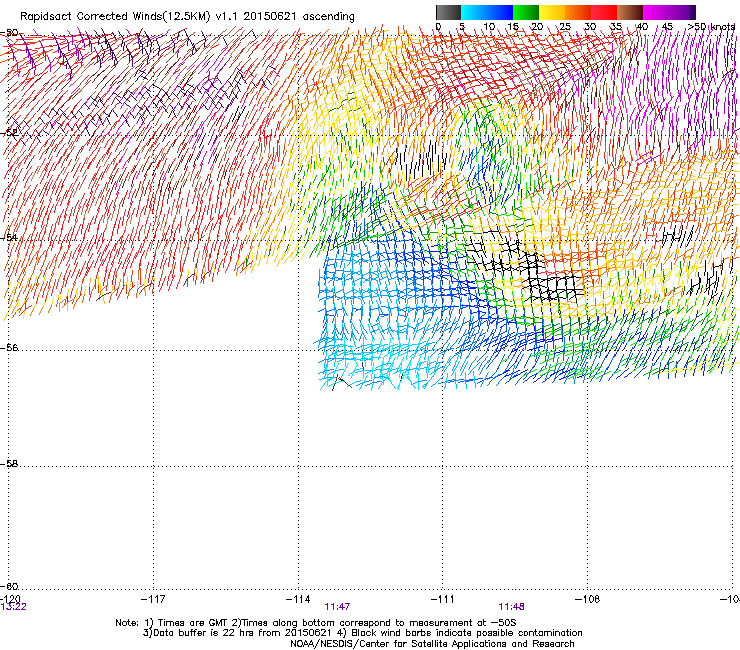Viewport: 740px width, 650px height.
Task: Click the legend tick label '45'
Action: click(667, 26)
